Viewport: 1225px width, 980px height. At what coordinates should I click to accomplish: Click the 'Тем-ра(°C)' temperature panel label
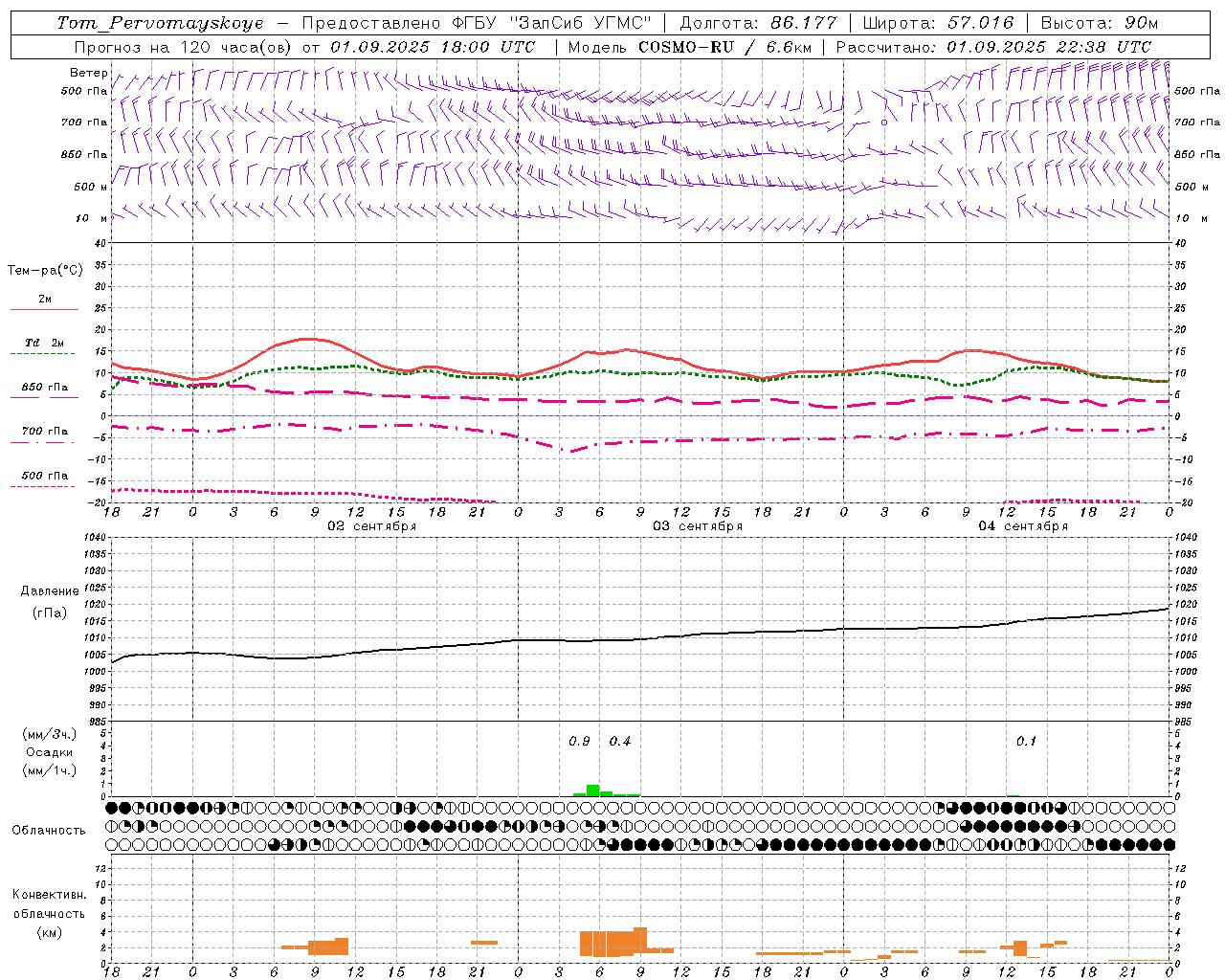(x=45, y=271)
